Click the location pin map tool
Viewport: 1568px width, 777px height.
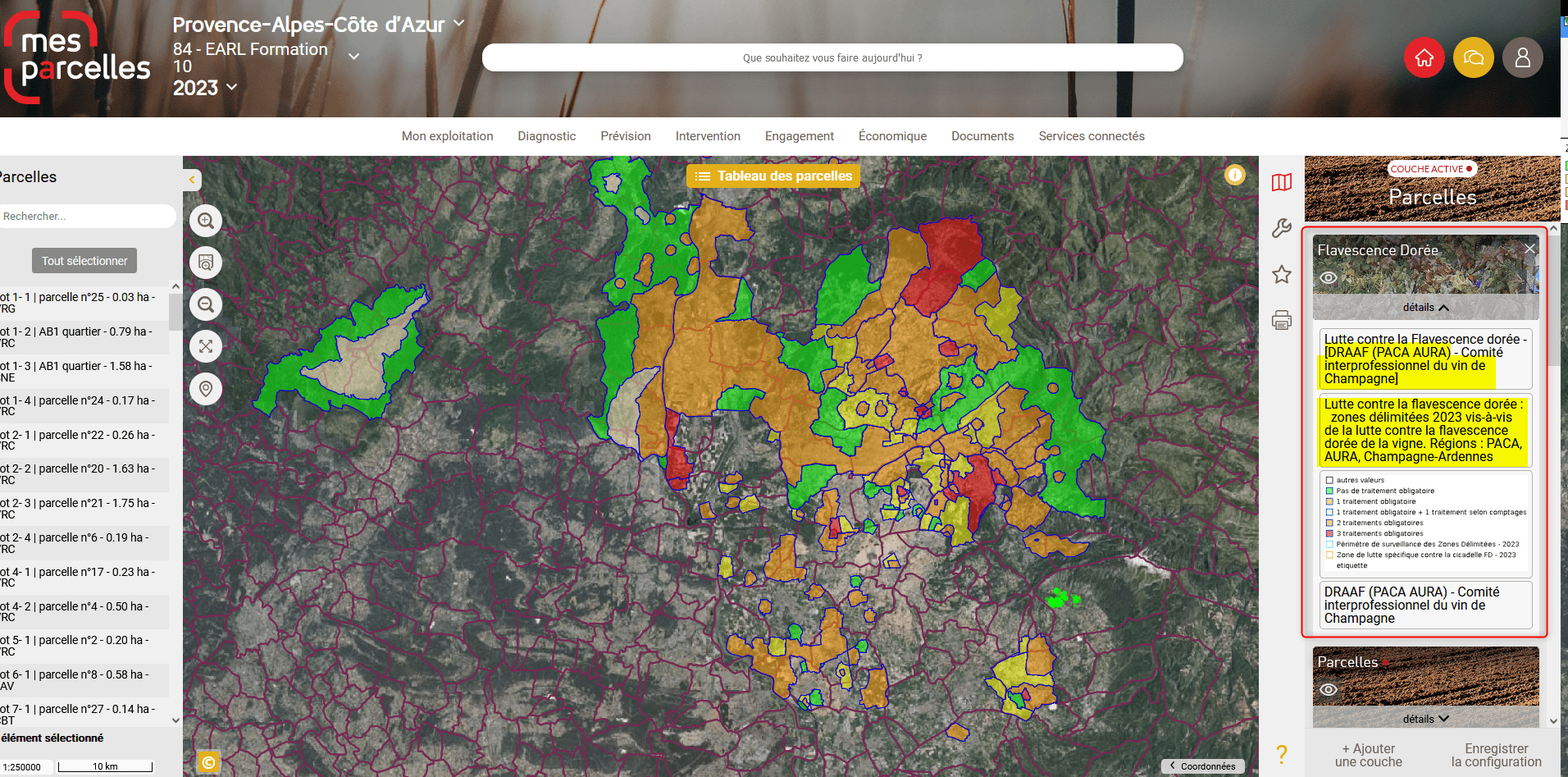[206, 388]
